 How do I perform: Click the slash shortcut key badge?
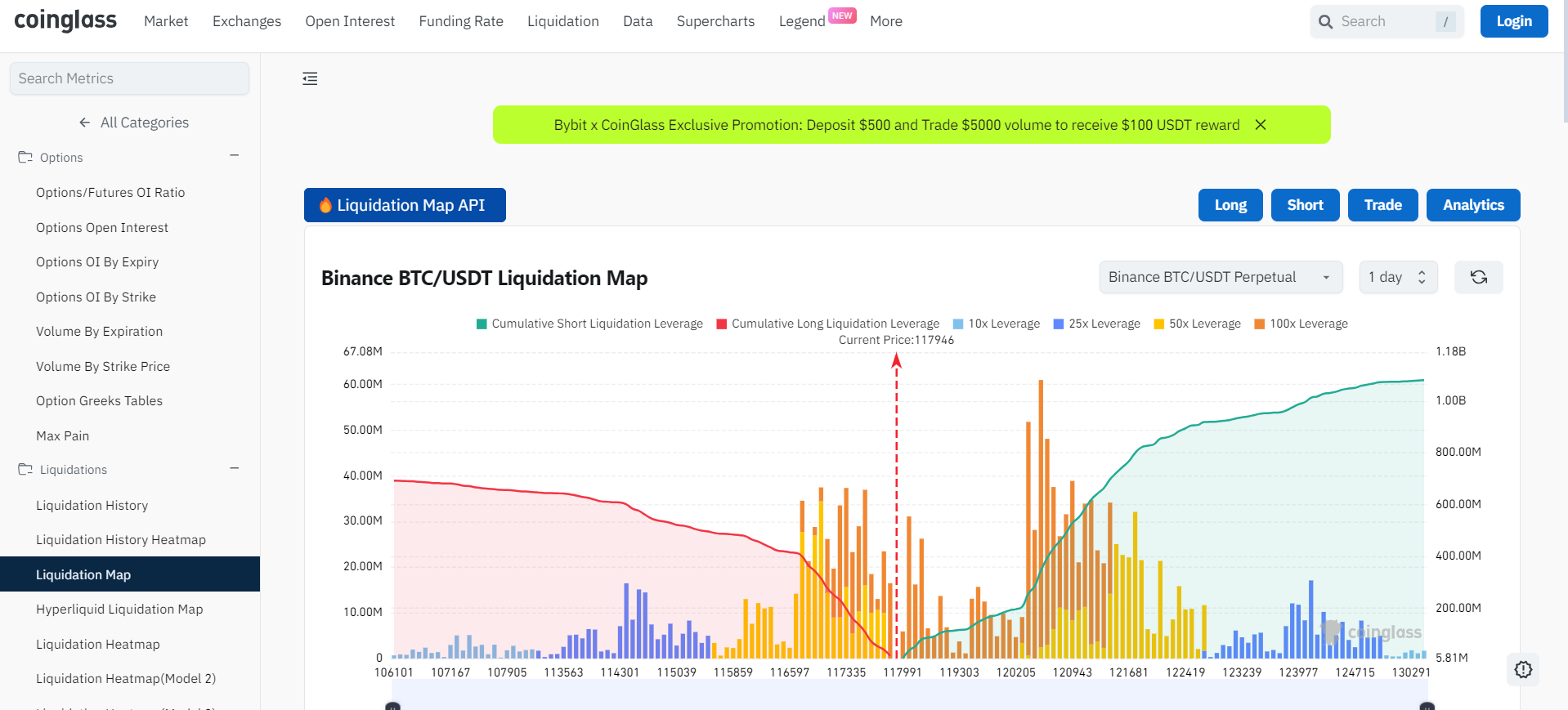1445,22
